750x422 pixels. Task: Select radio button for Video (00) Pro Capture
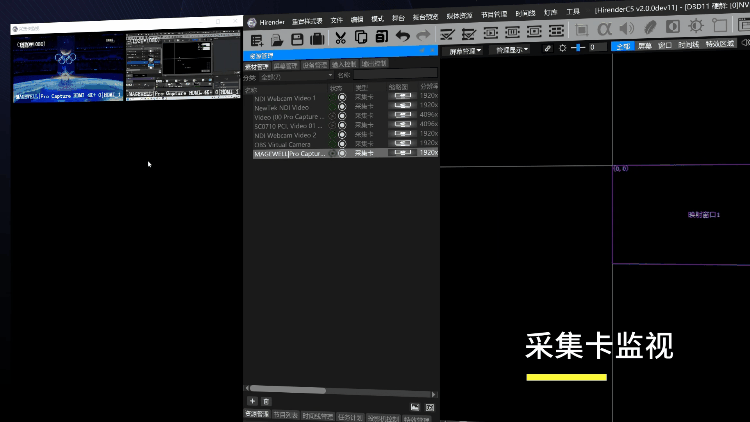pyautogui.click(x=342, y=116)
